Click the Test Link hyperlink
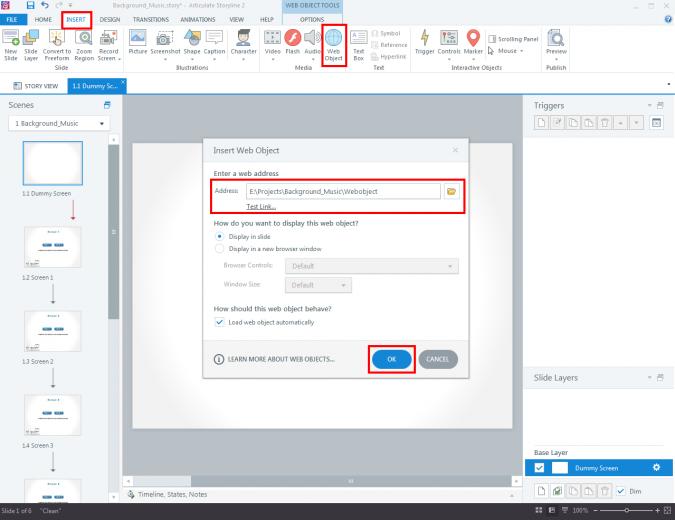 pos(261,207)
